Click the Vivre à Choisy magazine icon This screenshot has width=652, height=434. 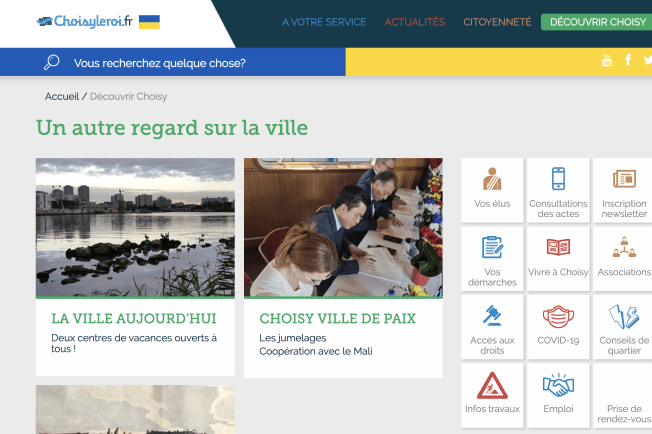pyautogui.click(x=558, y=247)
